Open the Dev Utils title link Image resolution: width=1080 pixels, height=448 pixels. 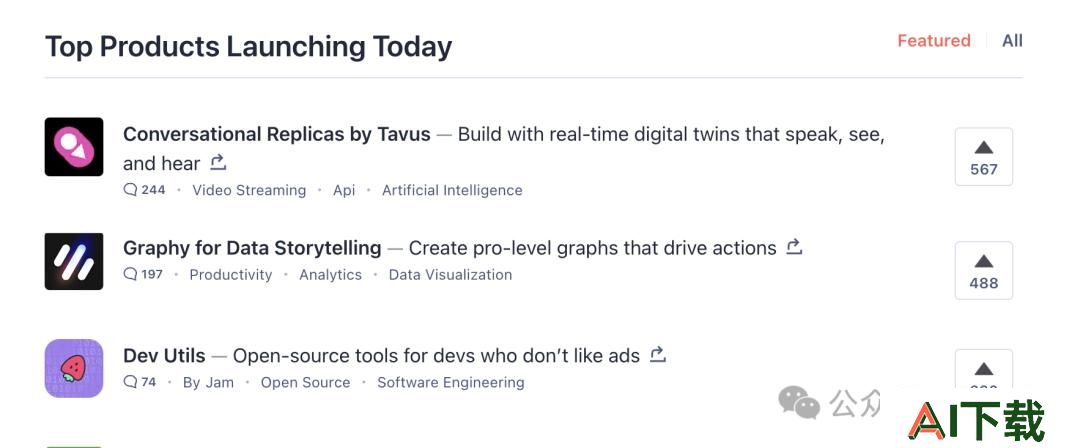(164, 356)
